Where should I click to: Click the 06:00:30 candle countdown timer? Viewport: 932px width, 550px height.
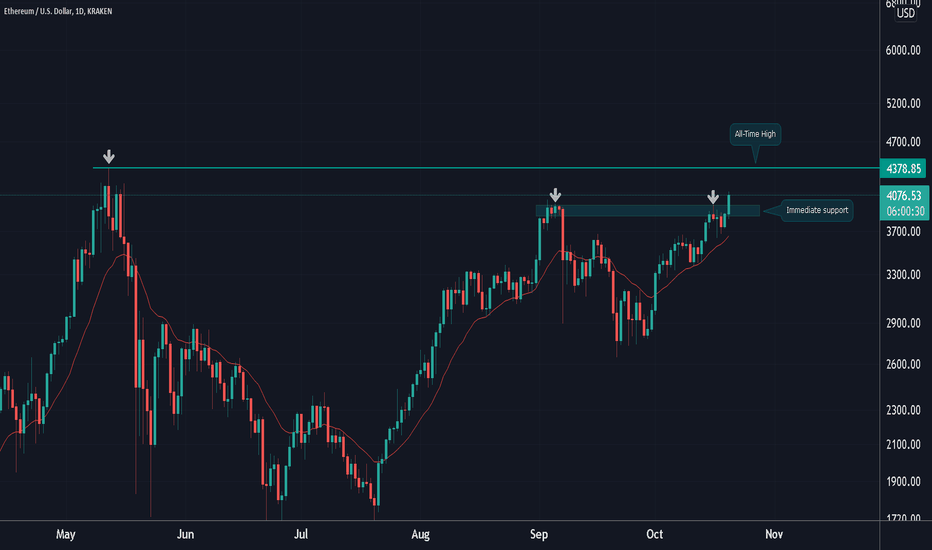point(905,211)
